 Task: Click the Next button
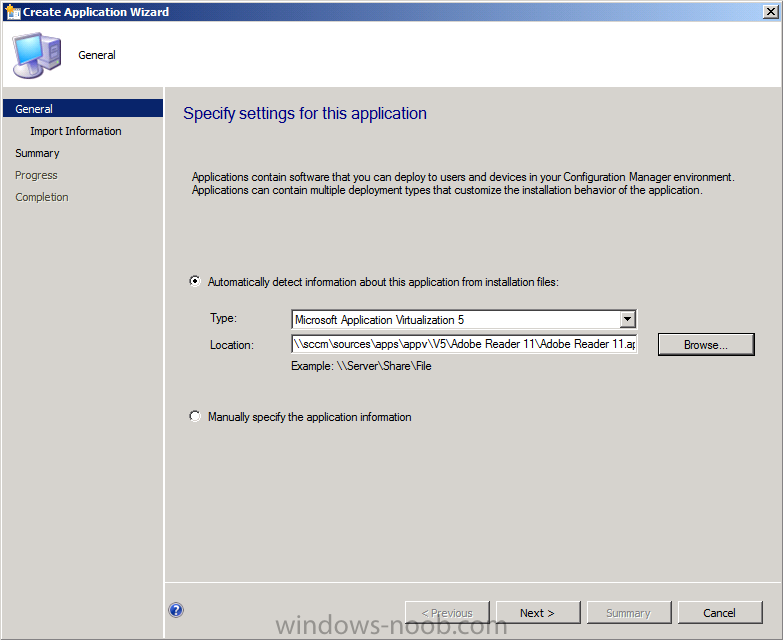(x=538, y=613)
